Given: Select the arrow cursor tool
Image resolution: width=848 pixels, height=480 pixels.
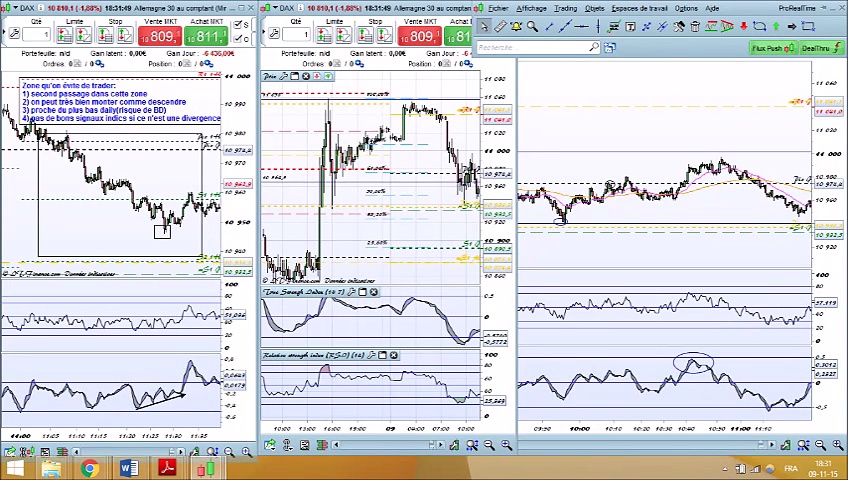Looking at the screenshot, I should [x=483, y=27].
